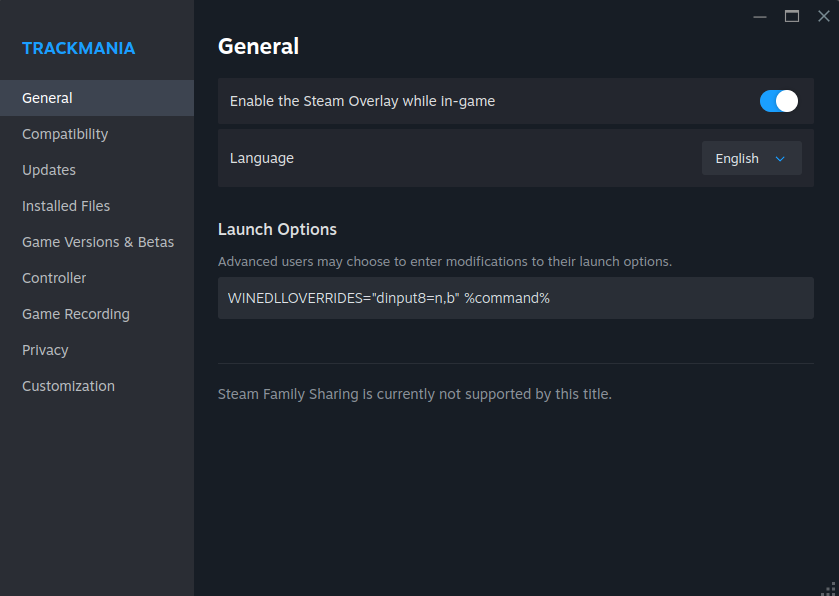Switch to Game Versions & Betas

point(97,242)
